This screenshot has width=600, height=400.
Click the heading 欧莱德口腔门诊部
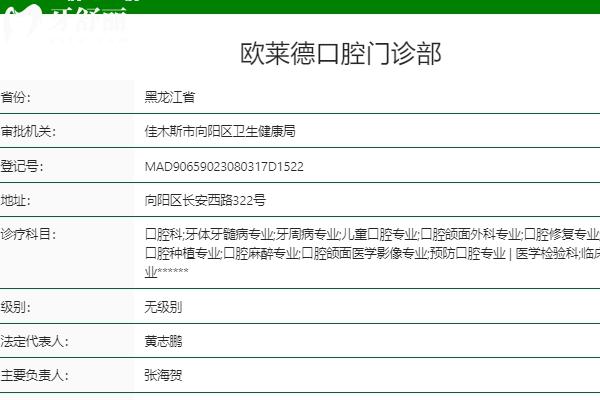tap(341, 54)
